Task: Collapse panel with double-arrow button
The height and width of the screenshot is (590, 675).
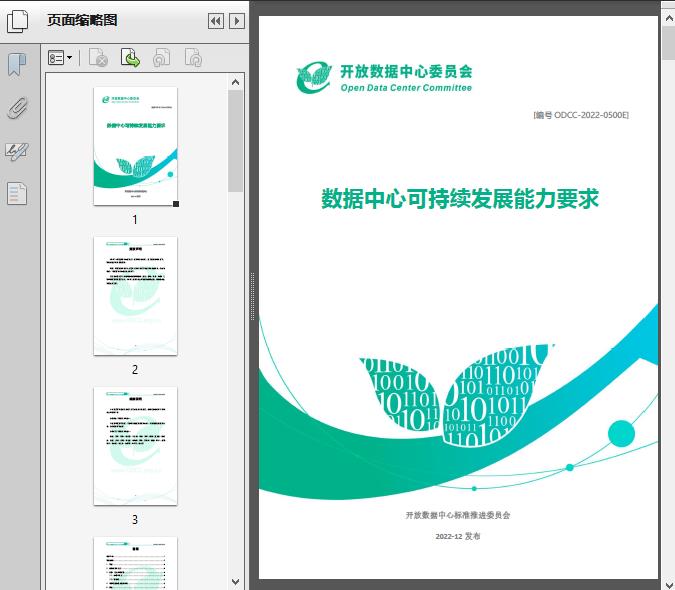Action: click(216, 21)
